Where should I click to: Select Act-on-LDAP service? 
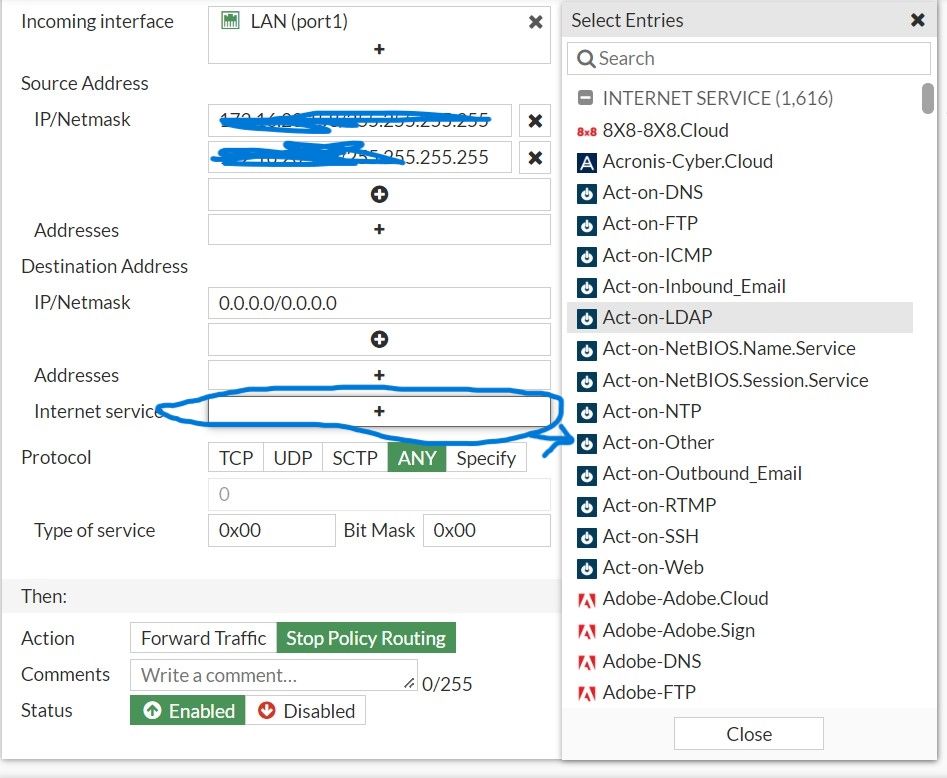(x=740, y=318)
